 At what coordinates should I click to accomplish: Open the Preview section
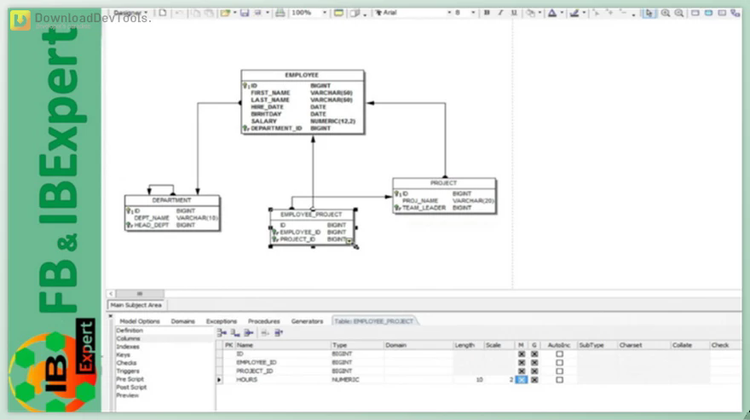(127, 396)
